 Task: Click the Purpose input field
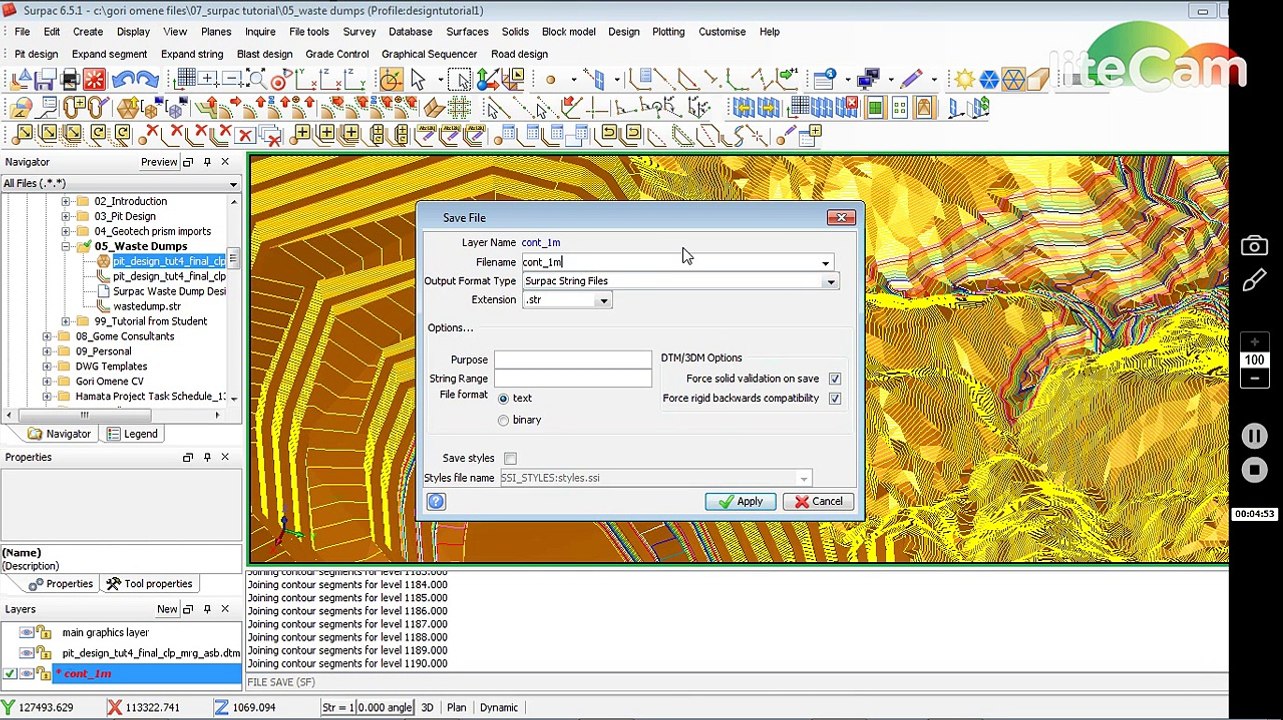click(572, 360)
